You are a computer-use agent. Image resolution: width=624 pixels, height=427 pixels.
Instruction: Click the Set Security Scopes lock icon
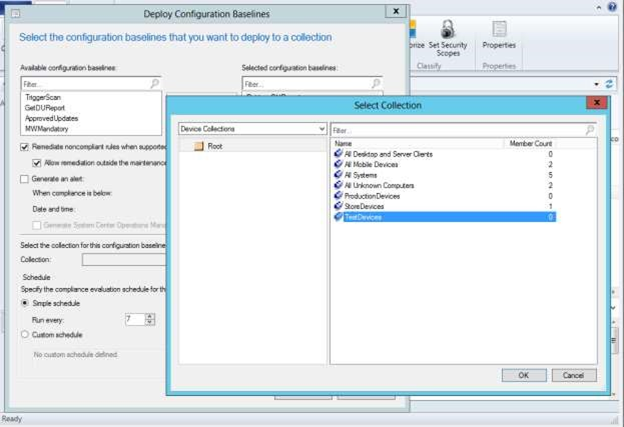click(447, 30)
